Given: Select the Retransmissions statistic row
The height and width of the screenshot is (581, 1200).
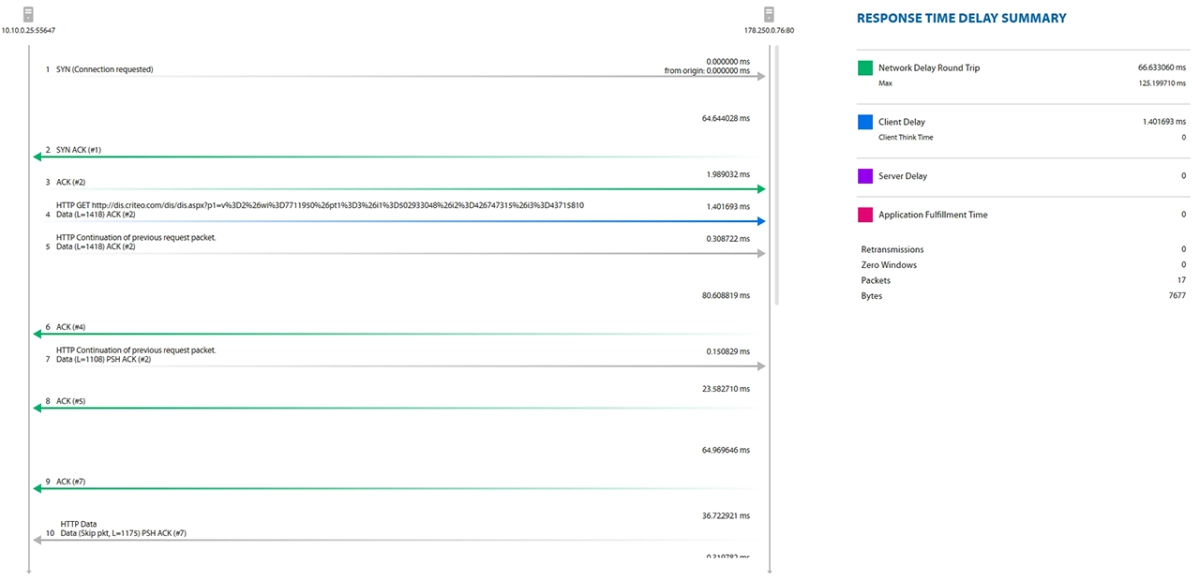Looking at the screenshot, I should coord(1023,249).
